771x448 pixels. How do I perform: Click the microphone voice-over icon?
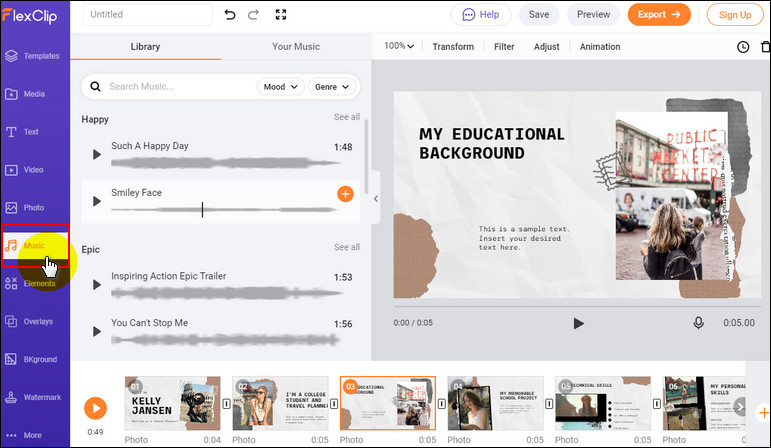698,323
